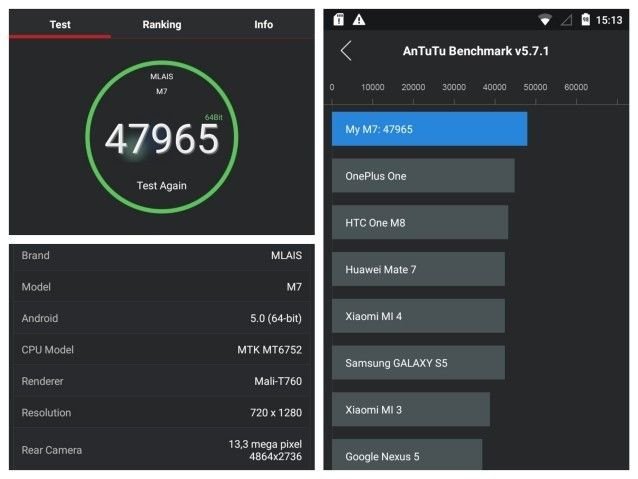Viewport: 638px width, 479px height.
Task: Click the 10000 axis label
Action: pyautogui.click(x=373, y=87)
